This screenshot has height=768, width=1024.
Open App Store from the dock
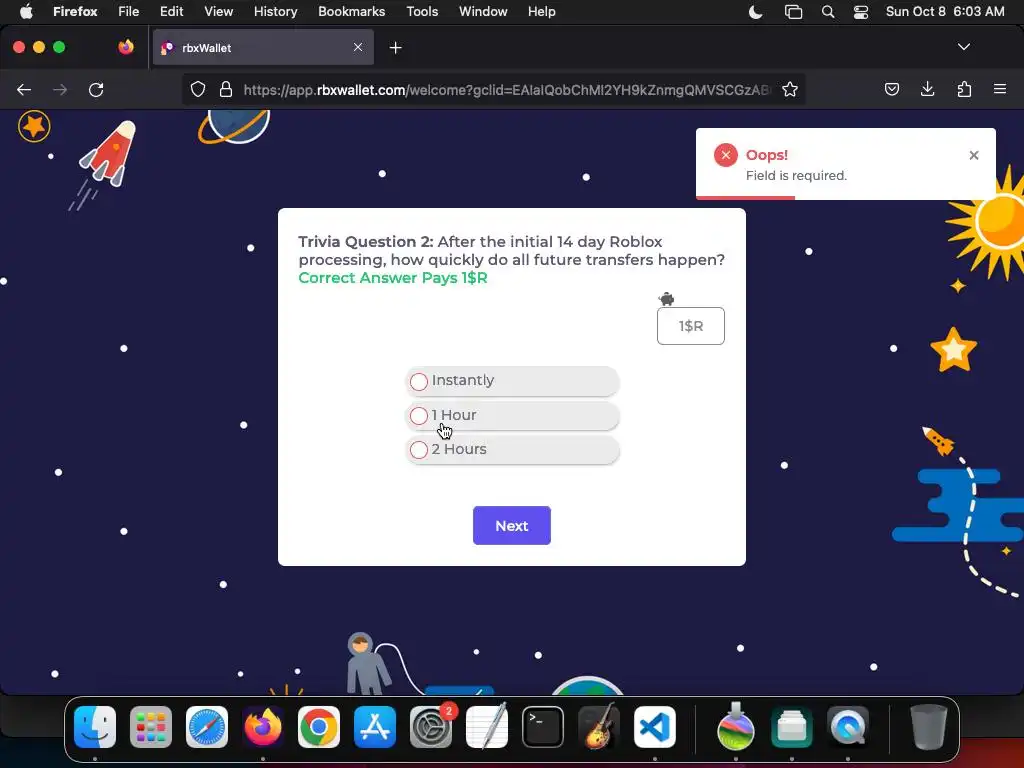click(x=375, y=727)
